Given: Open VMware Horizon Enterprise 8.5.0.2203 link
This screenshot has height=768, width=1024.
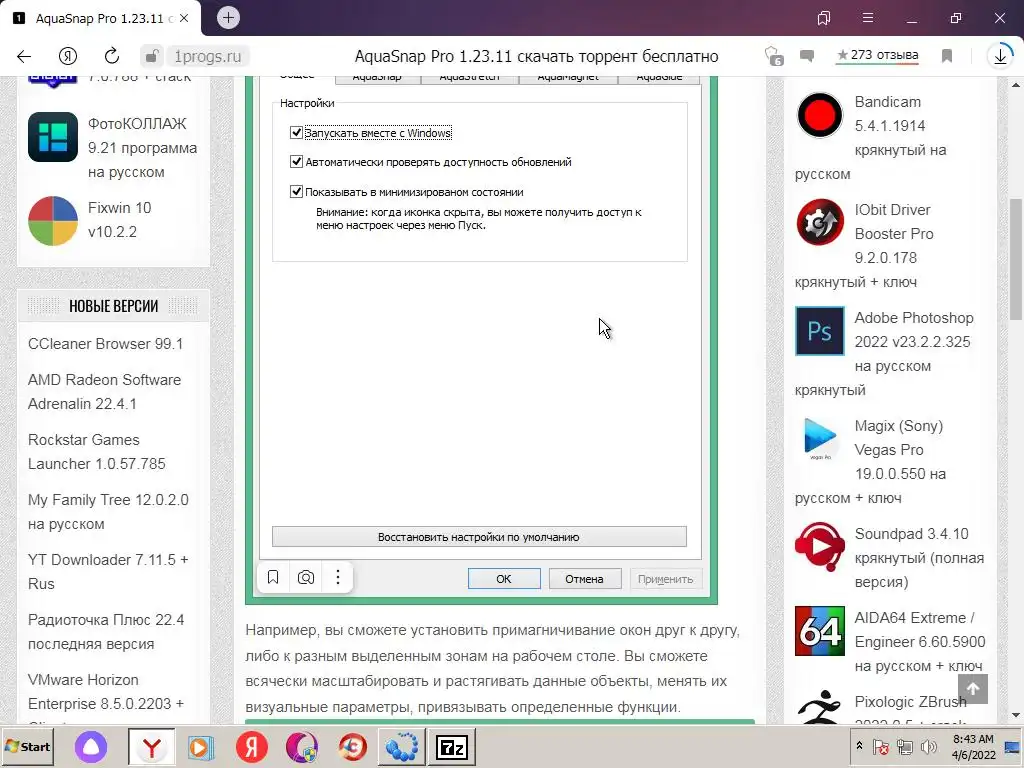Looking at the screenshot, I should (x=106, y=692).
